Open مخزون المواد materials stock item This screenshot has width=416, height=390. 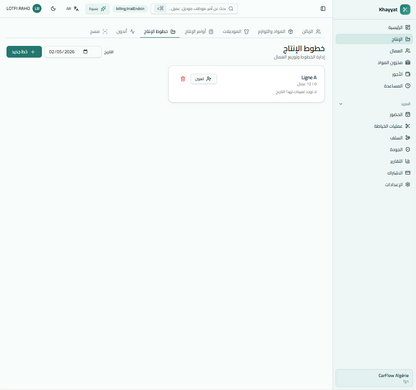click(374, 62)
